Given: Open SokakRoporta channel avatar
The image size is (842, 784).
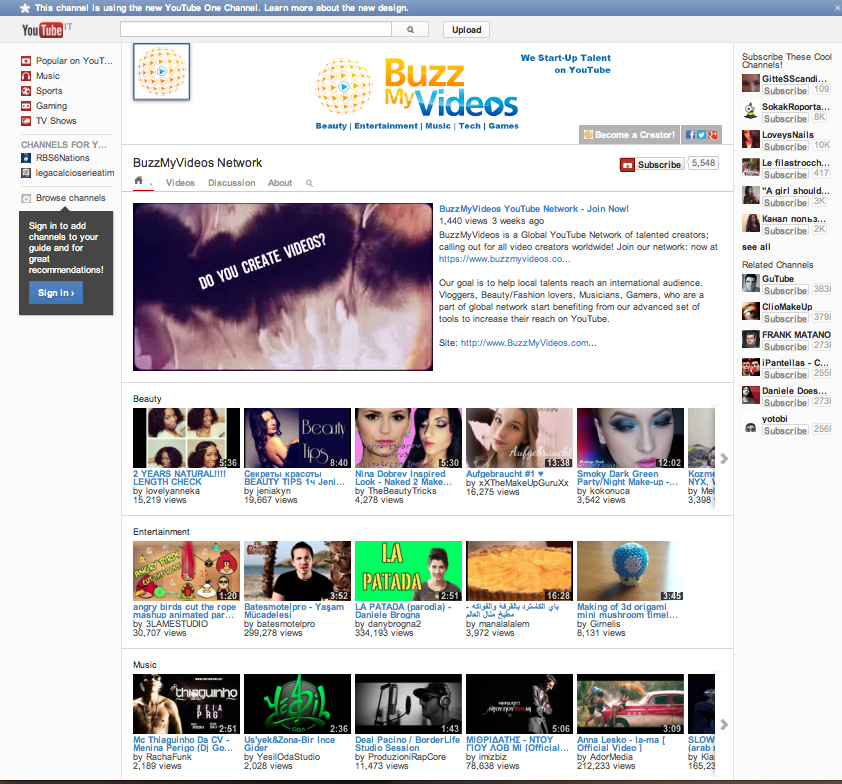Looking at the screenshot, I should point(751,112).
